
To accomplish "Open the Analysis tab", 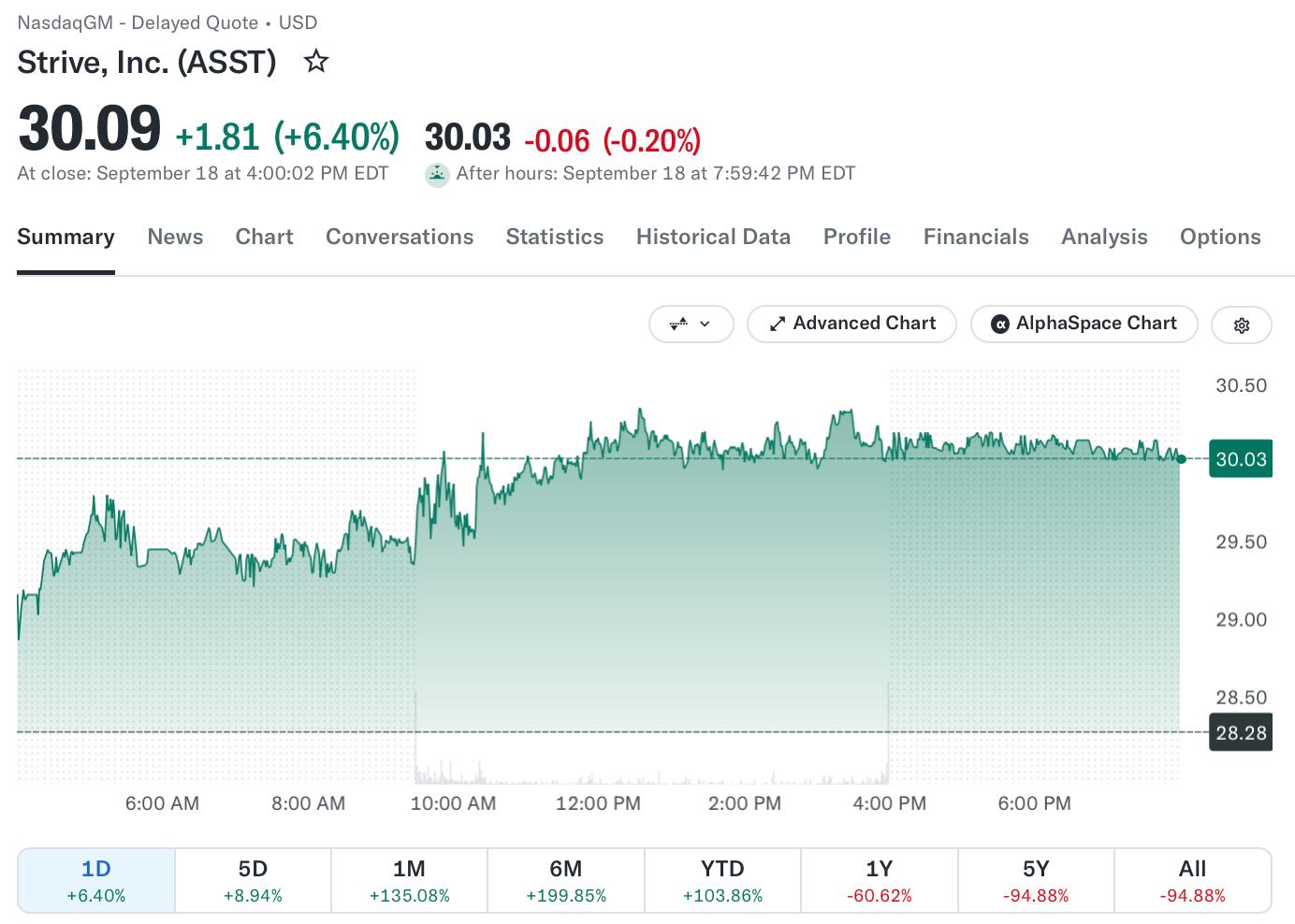I will click(1104, 238).
